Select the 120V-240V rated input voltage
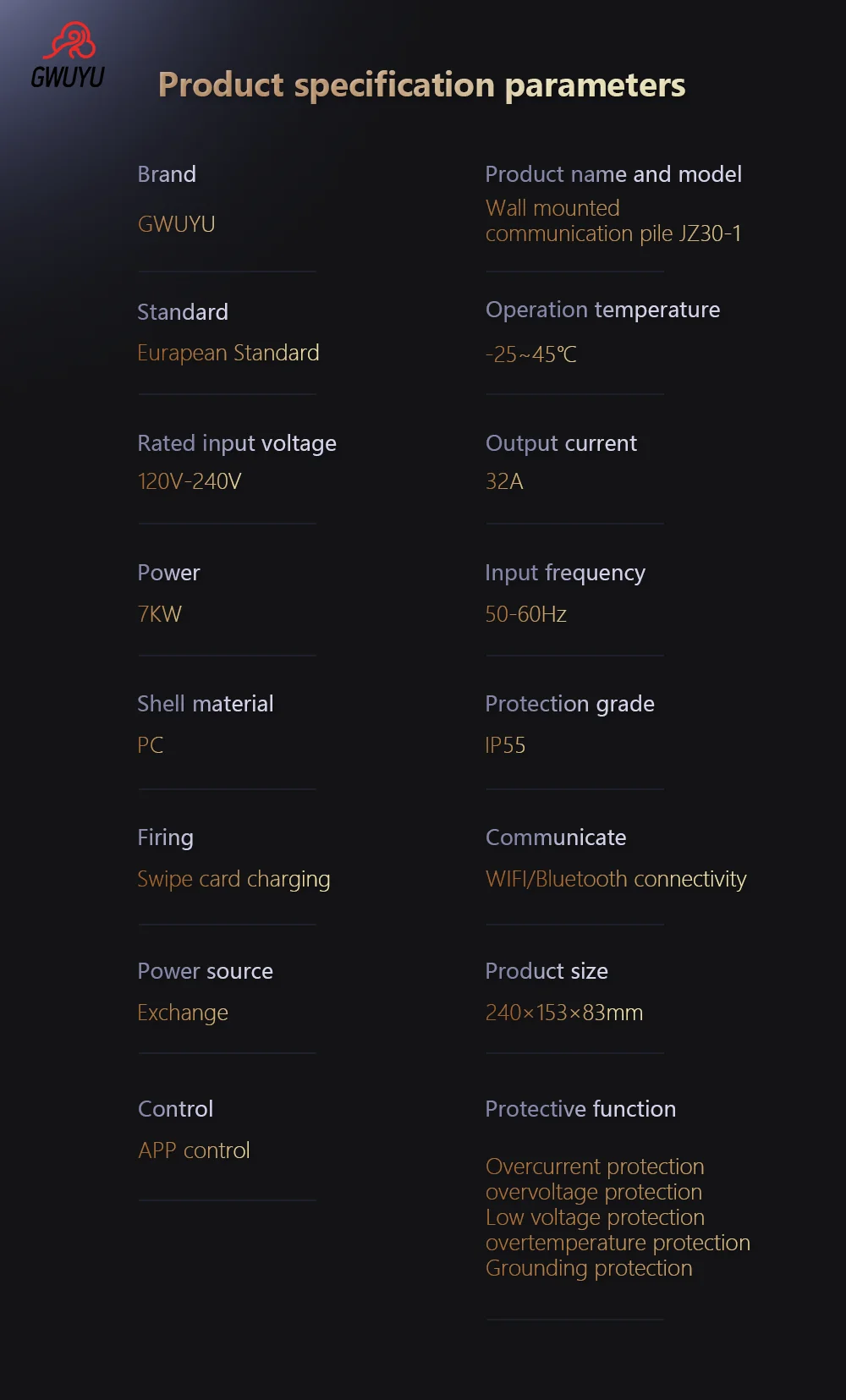The image size is (846, 1400). tap(190, 481)
